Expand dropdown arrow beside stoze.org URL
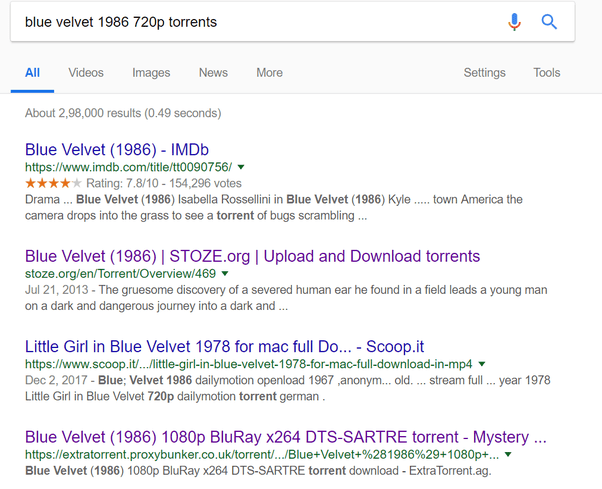Image resolution: width=602 pixels, height=489 pixels. (x=225, y=274)
